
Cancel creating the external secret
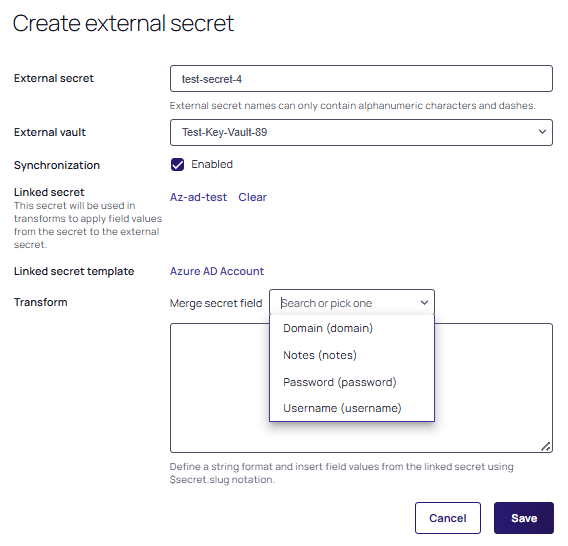[448, 518]
